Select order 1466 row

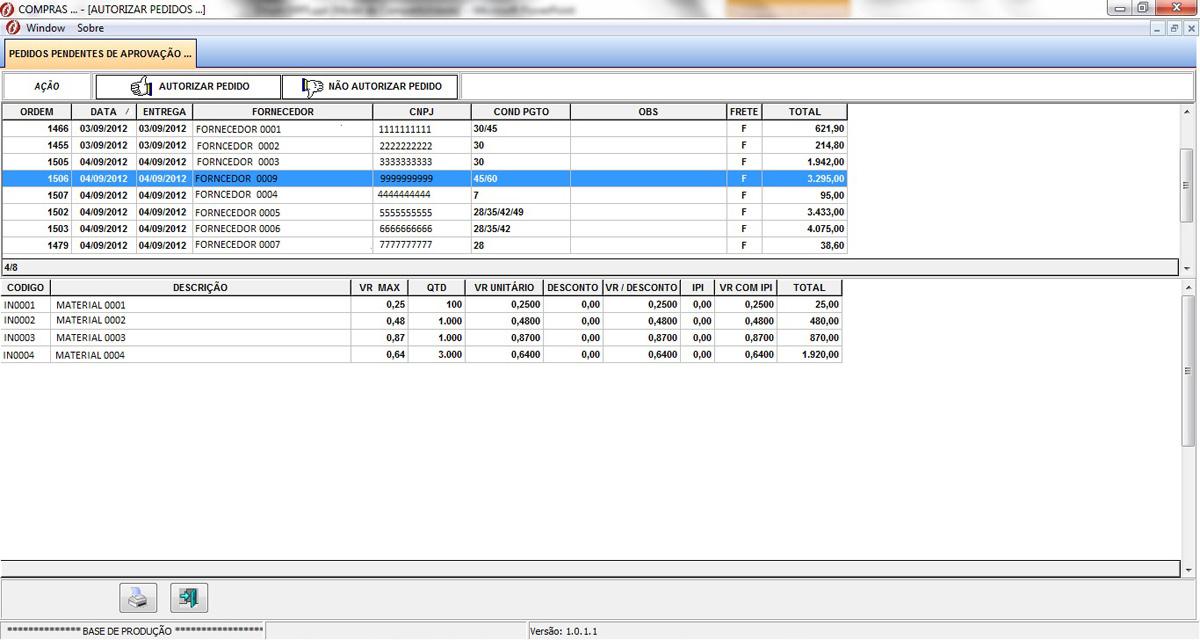tap(300, 129)
